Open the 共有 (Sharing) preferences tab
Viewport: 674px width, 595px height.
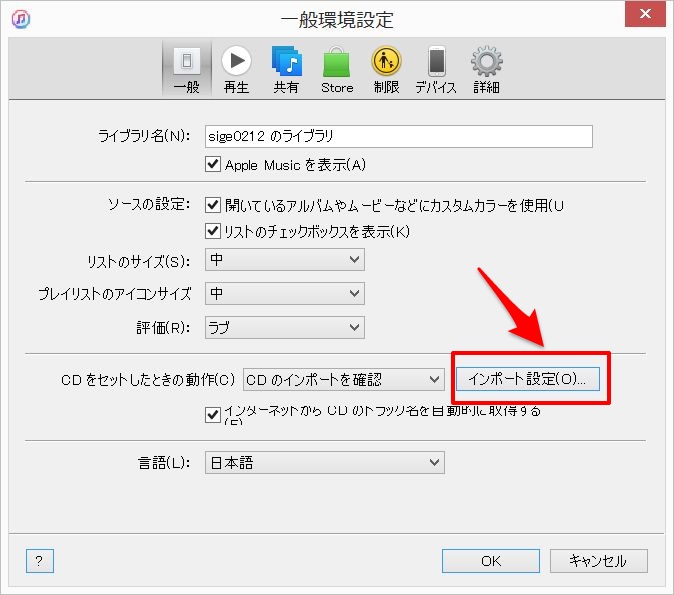(286, 69)
